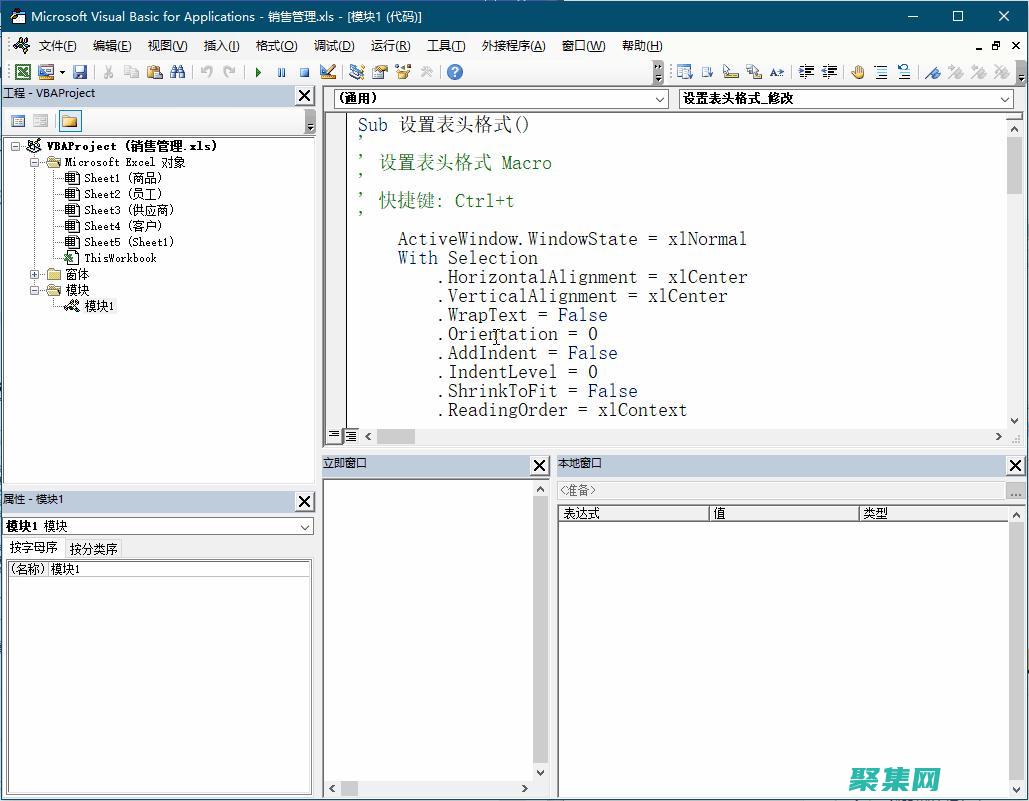
Task: Run the Sub with the green play icon
Action: point(257,72)
